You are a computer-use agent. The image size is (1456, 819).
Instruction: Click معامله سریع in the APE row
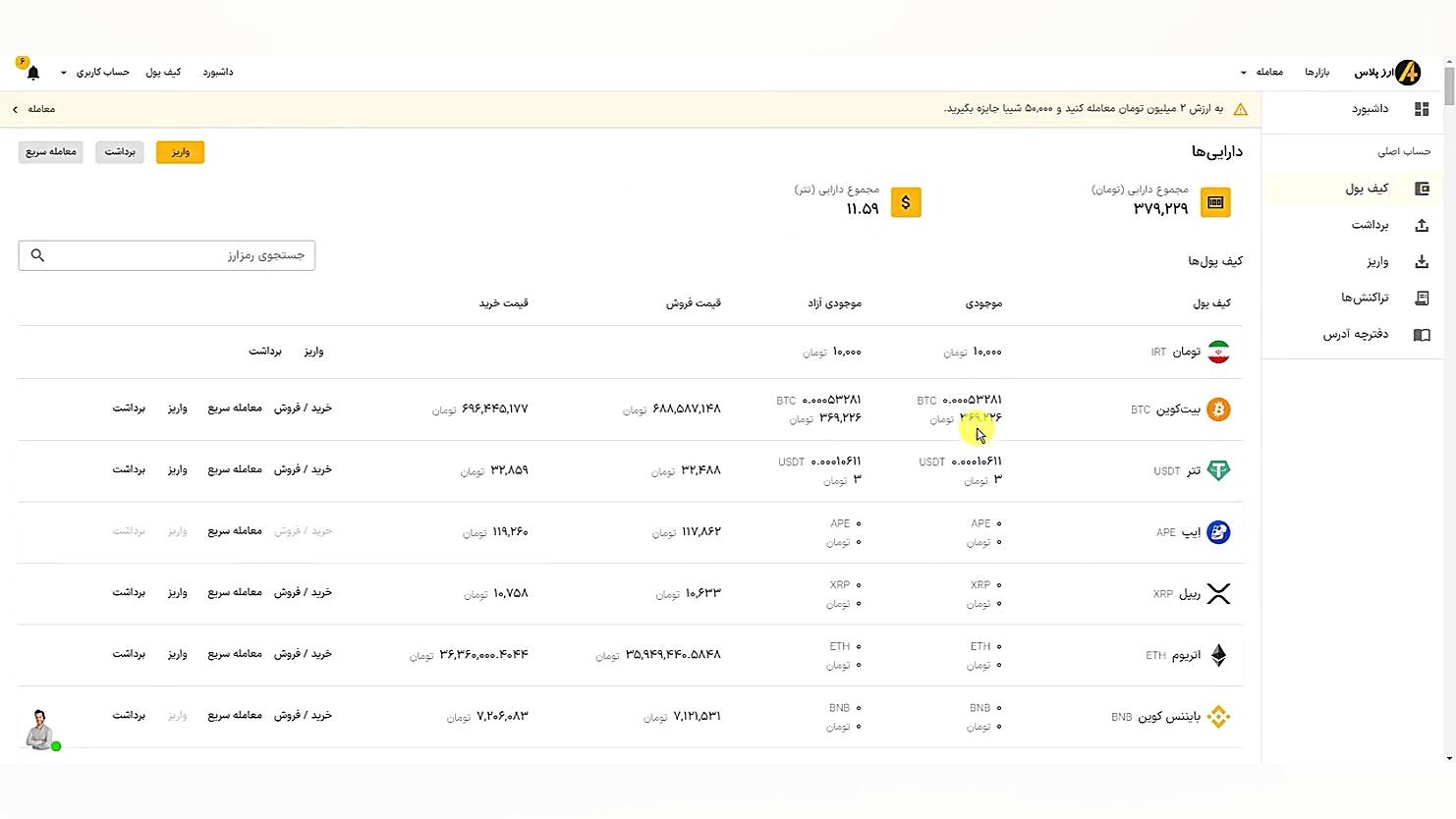[x=235, y=530]
